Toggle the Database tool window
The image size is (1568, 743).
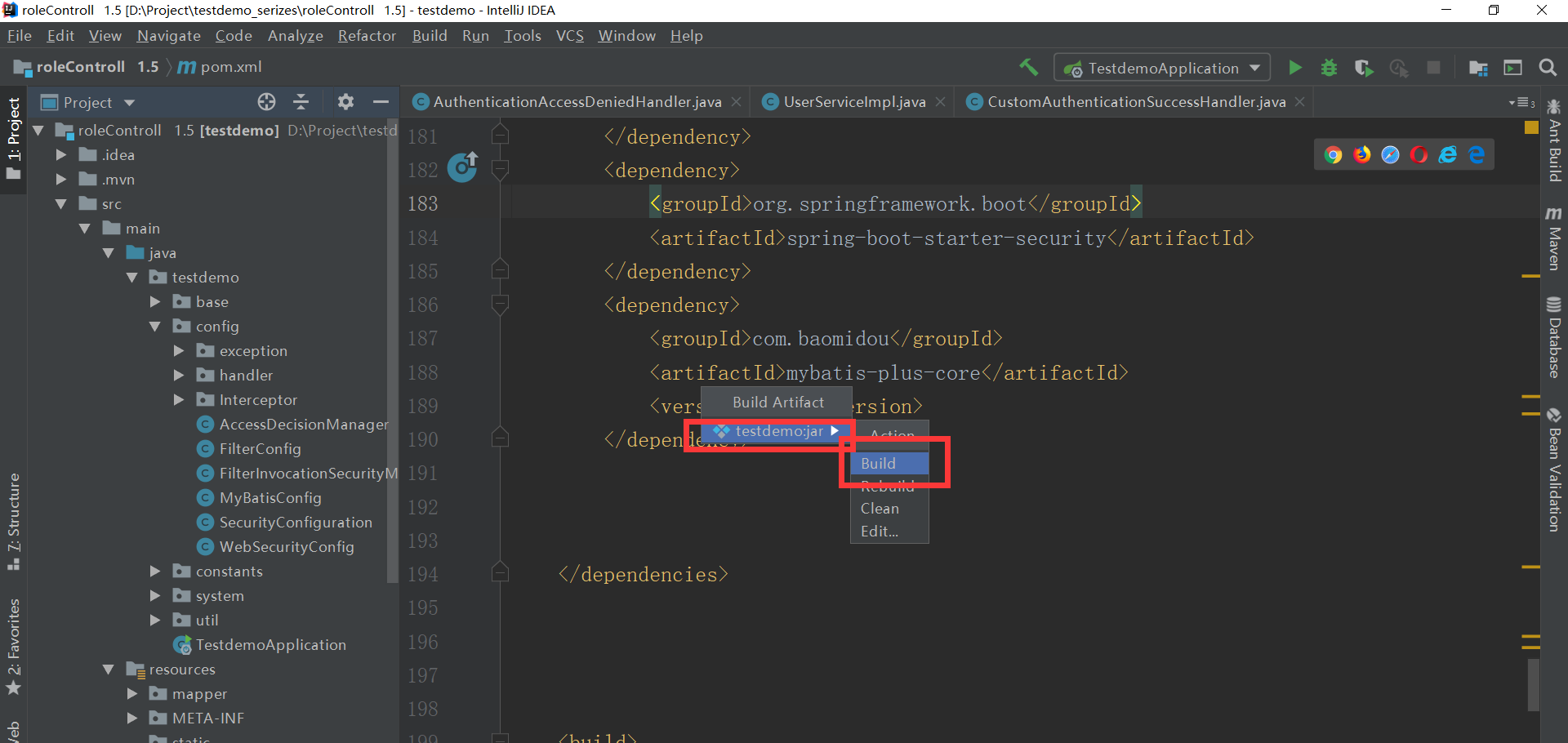click(1554, 337)
